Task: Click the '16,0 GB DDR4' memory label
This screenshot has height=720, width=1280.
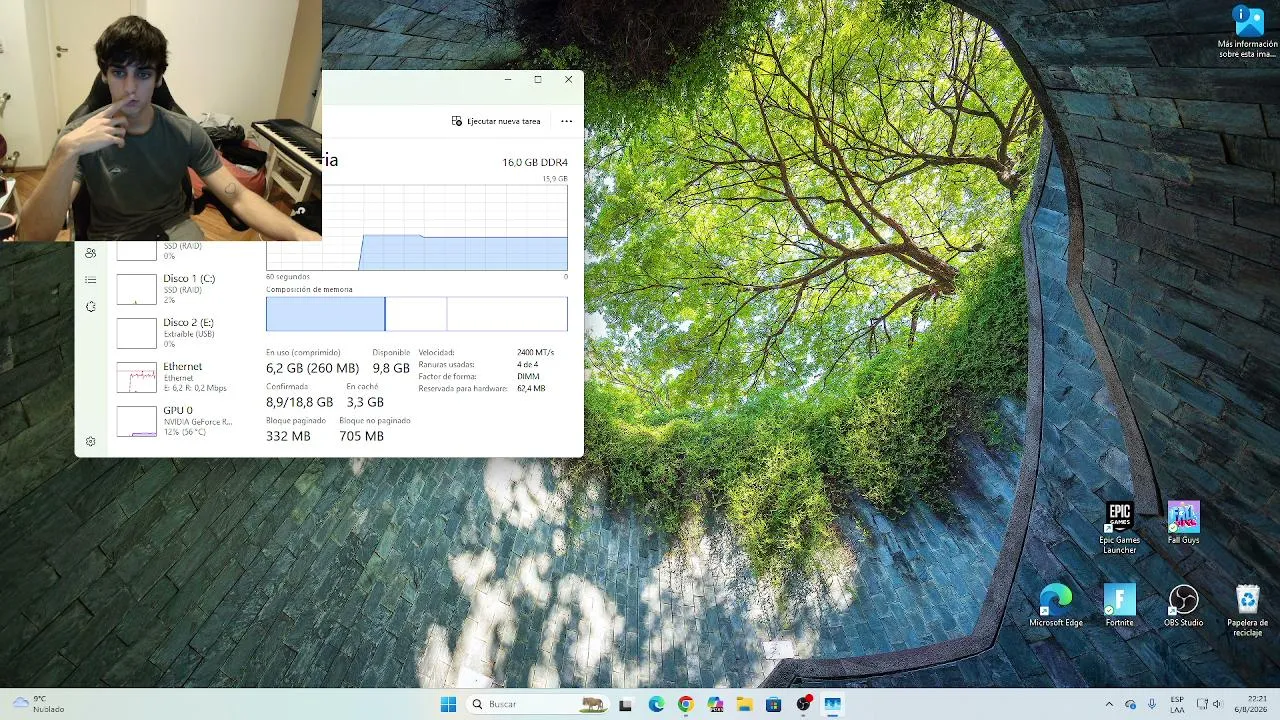Action: 535,162
